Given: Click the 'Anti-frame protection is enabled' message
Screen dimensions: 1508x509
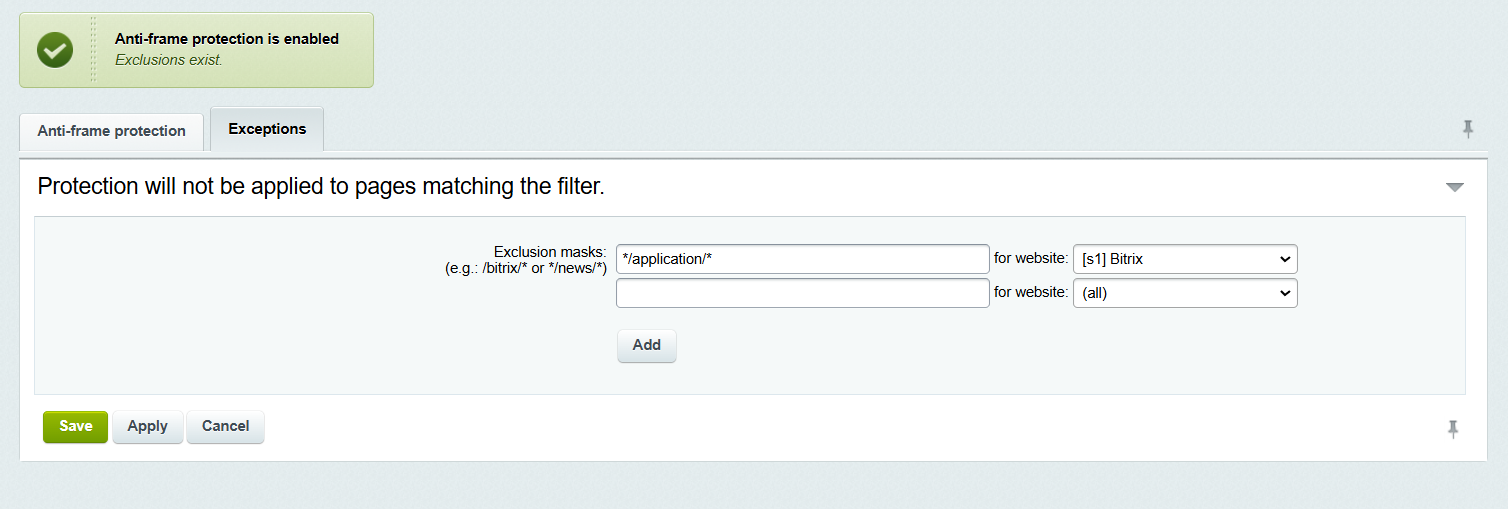Looking at the screenshot, I should [226, 39].
